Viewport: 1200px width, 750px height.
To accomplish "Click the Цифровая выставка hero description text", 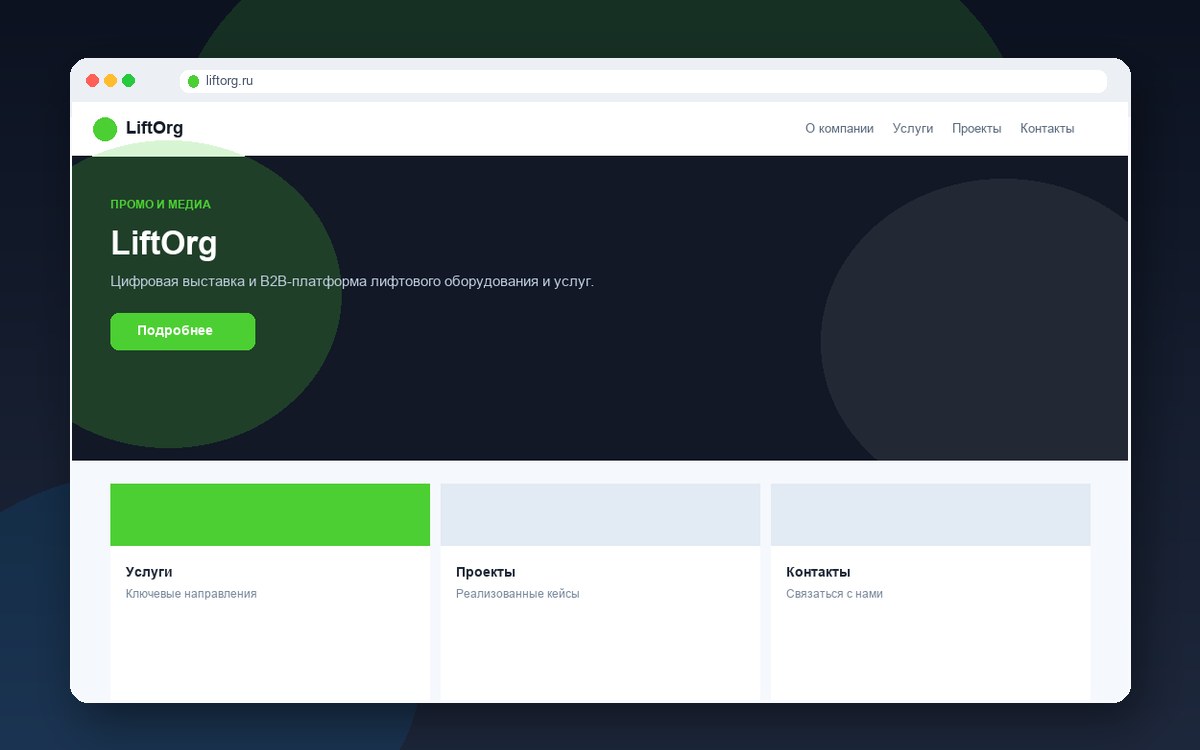I will (x=352, y=282).
